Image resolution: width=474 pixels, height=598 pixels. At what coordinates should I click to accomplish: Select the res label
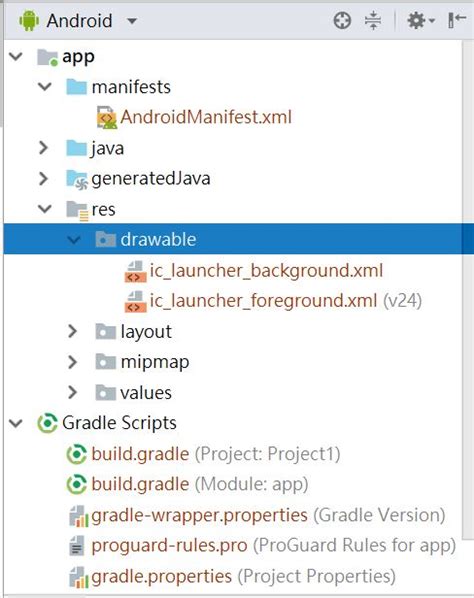point(103,210)
